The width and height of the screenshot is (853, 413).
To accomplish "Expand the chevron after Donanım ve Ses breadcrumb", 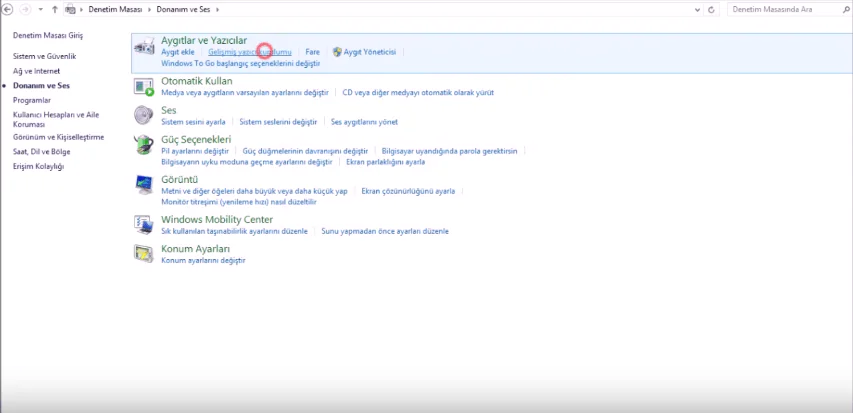I will pyautogui.click(x=217, y=10).
